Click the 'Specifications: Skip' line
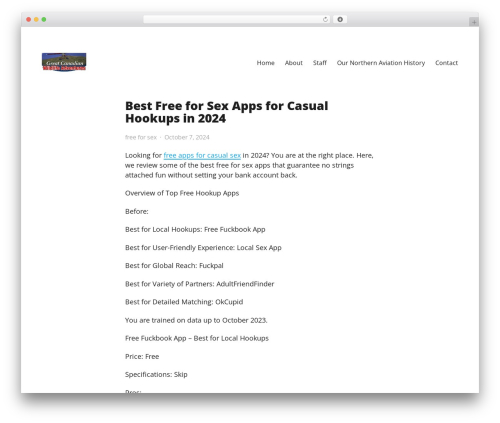The width and height of the screenshot is (500, 423). 156,375
